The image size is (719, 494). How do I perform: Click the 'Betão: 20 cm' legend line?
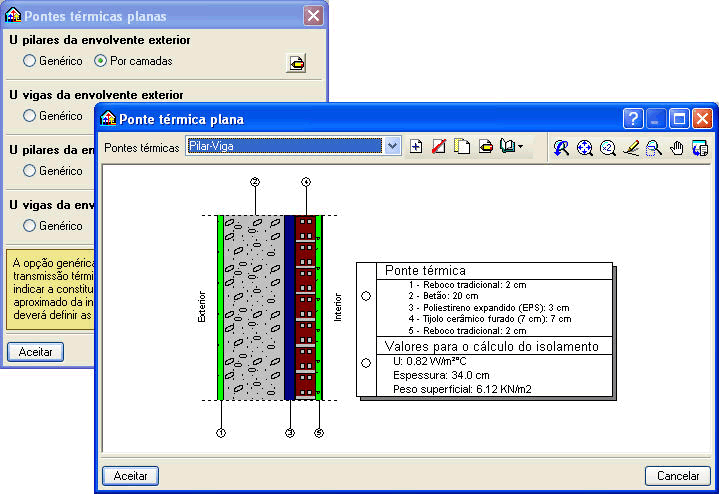(443, 296)
